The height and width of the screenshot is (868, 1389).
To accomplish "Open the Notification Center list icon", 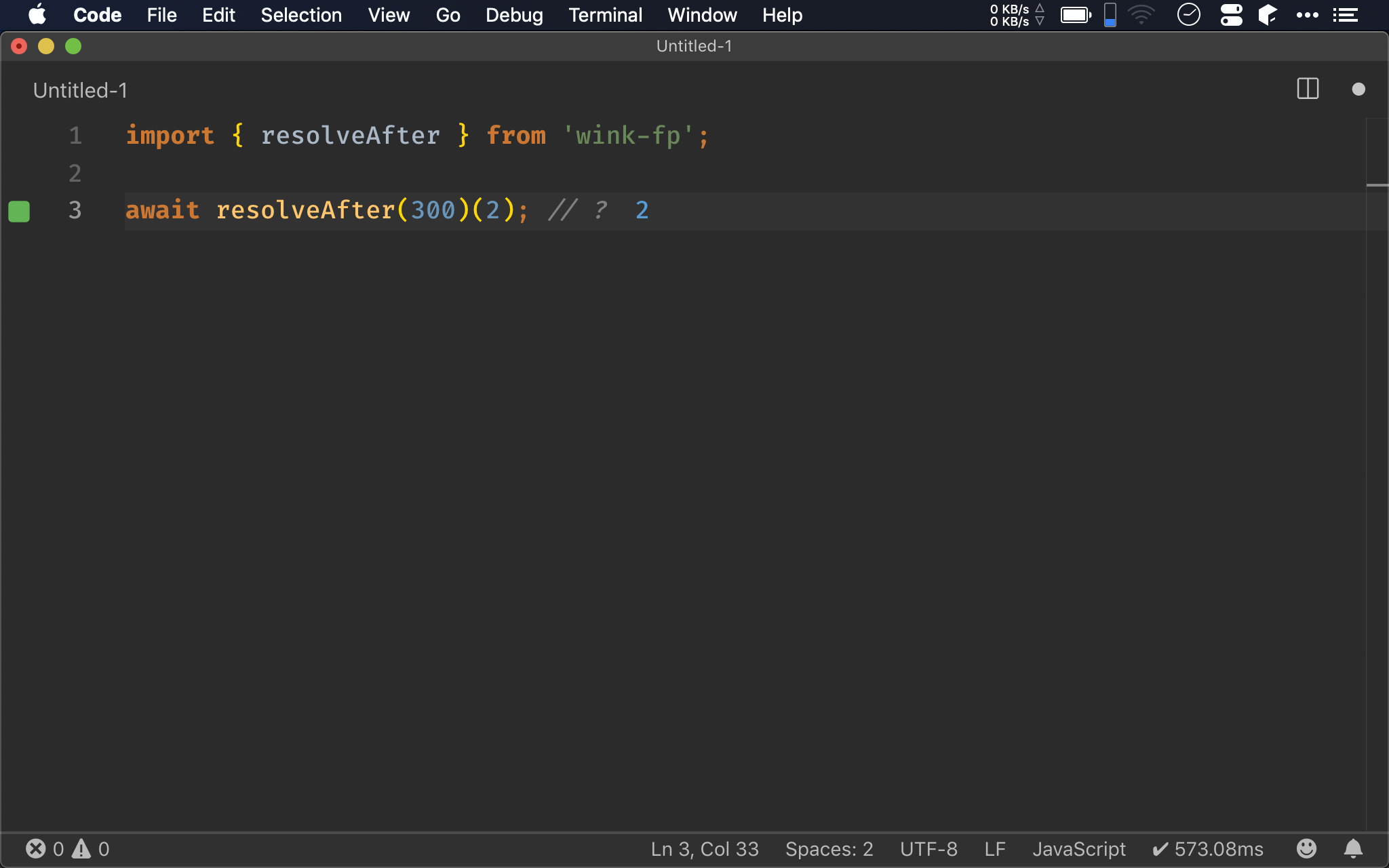I will [x=1345, y=15].
